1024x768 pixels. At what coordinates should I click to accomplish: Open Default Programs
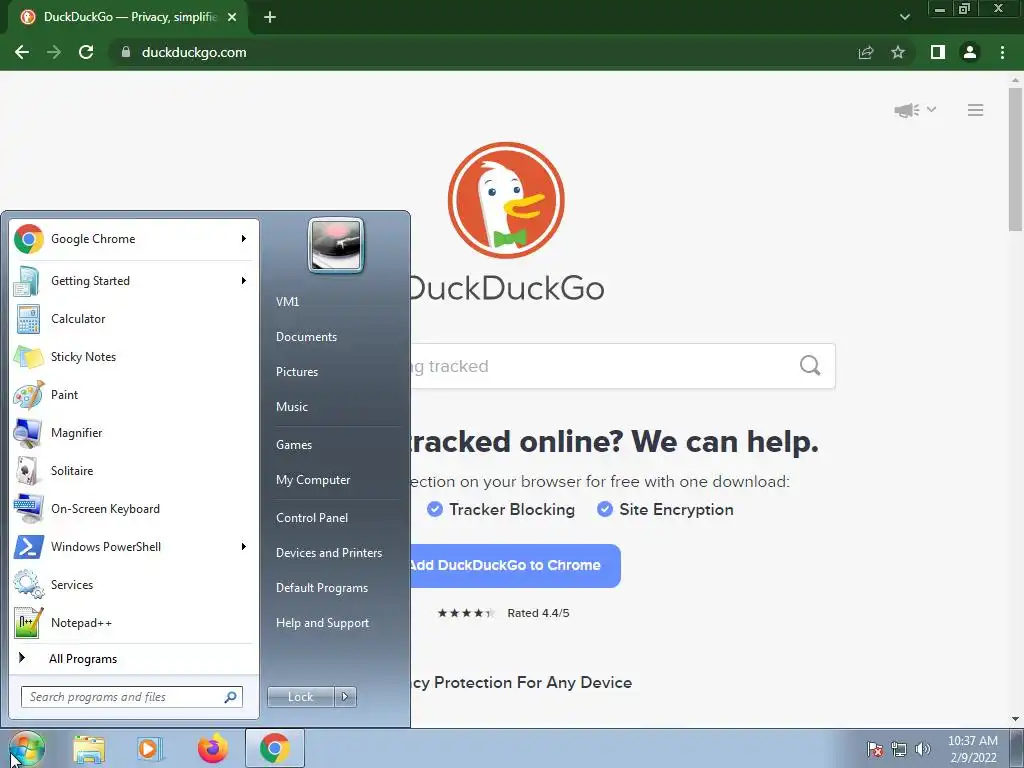click(322, 588)
